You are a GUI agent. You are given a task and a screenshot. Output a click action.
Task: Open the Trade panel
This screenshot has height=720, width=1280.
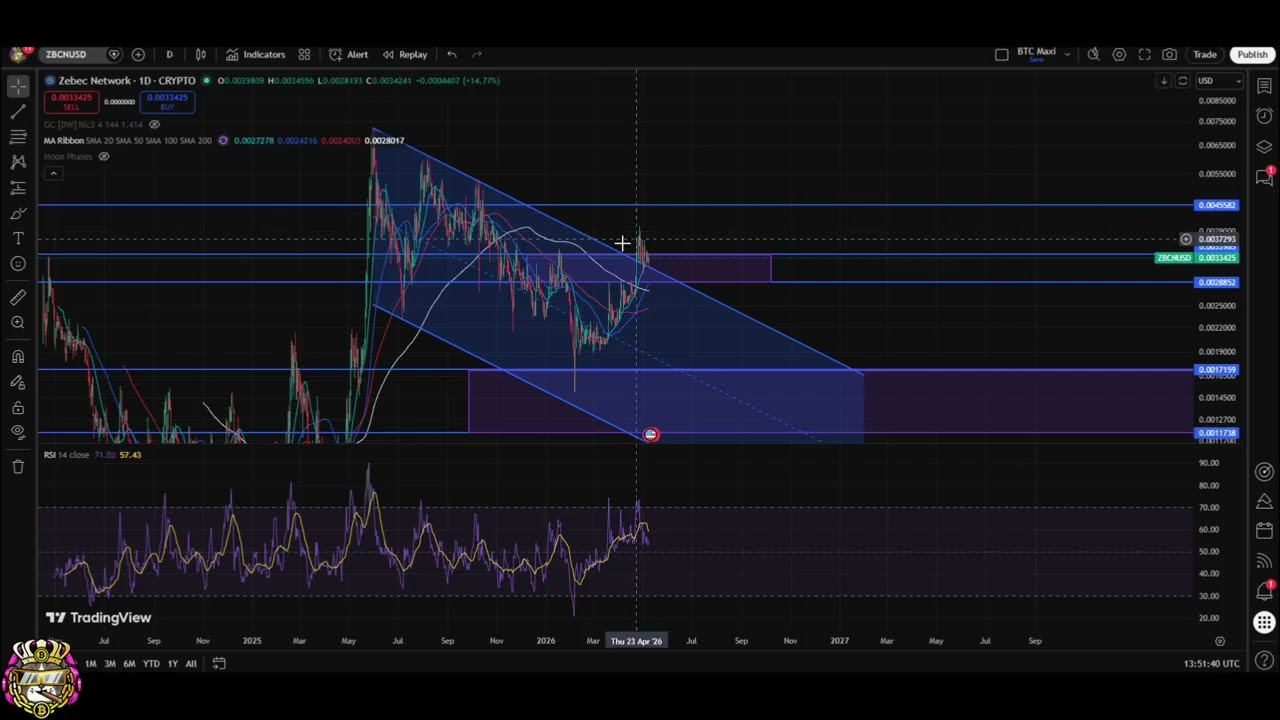click(1205, 55)
